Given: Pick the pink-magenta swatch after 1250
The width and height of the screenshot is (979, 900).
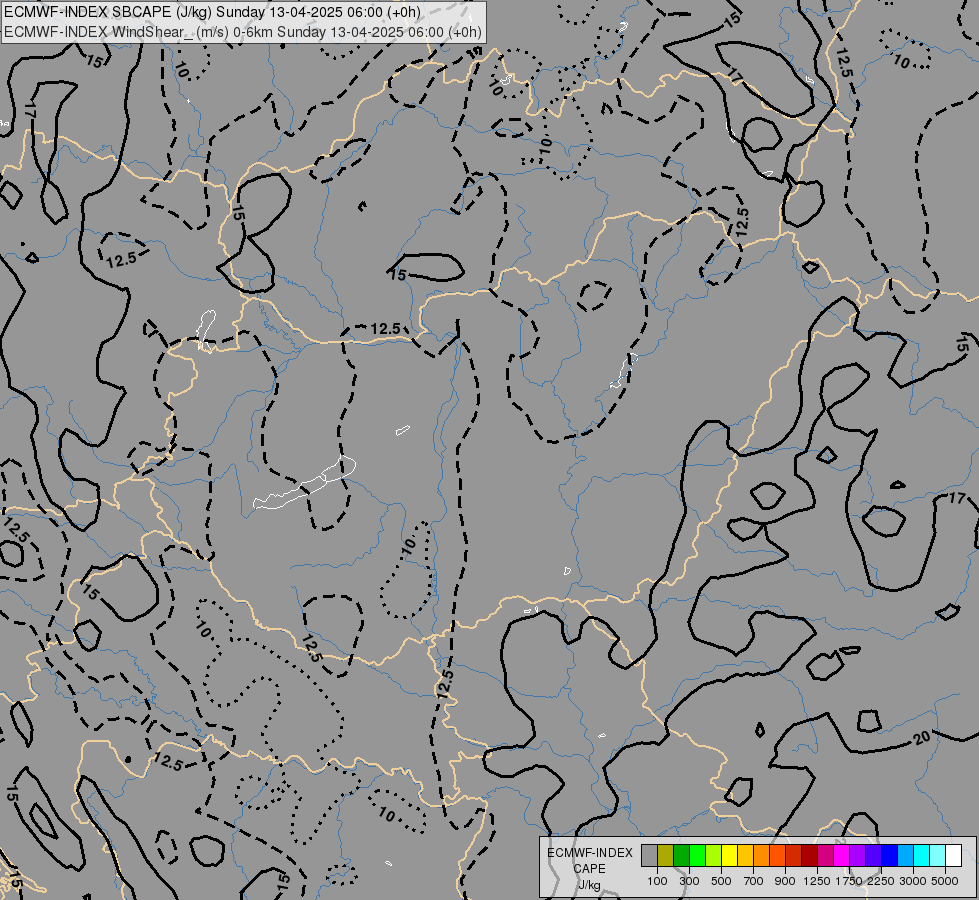Looking at the screenshot, I should click(x=825, y=856).
